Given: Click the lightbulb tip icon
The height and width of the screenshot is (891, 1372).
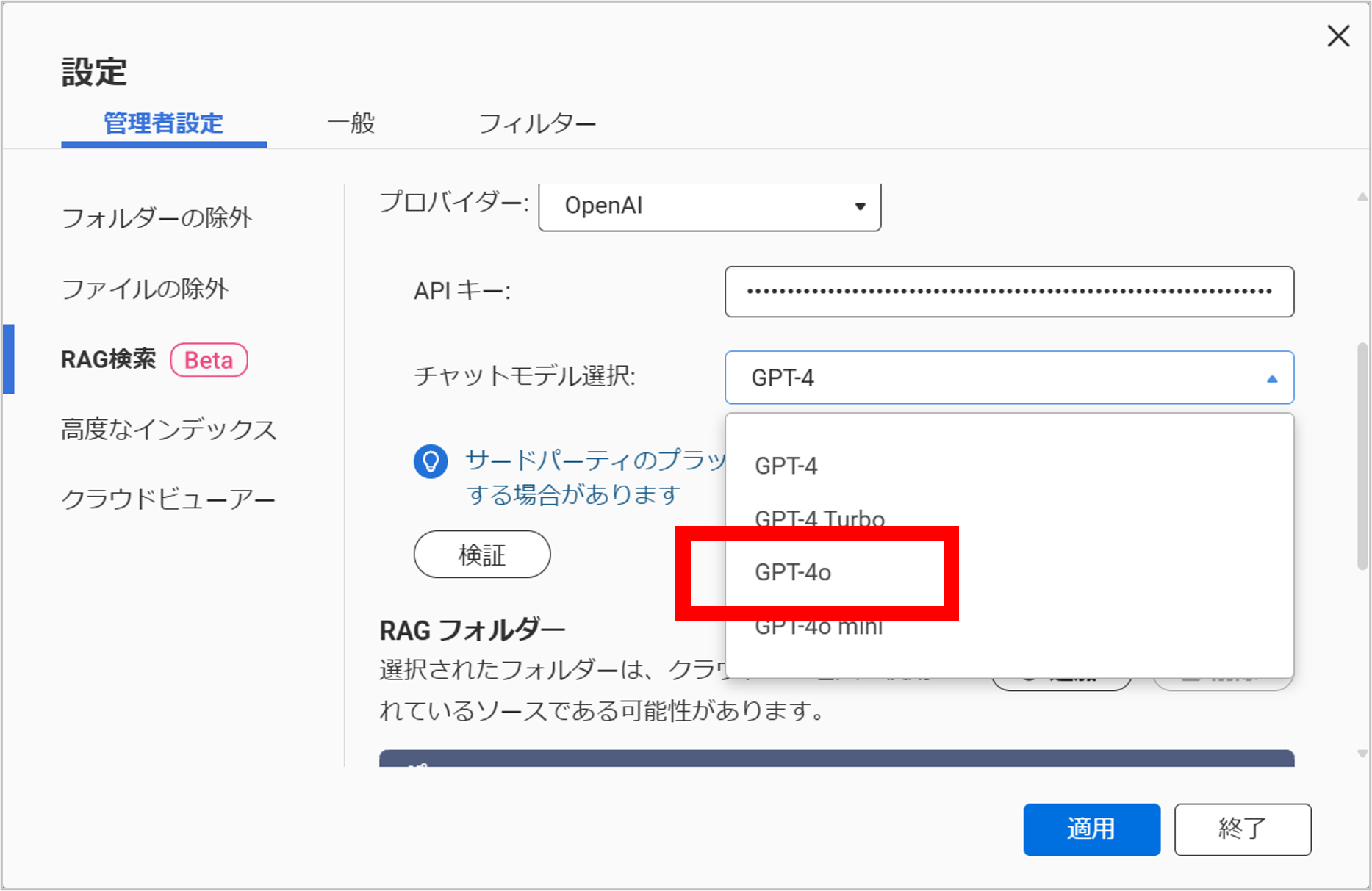Looking at the screenshot, I should click(431, 462).
